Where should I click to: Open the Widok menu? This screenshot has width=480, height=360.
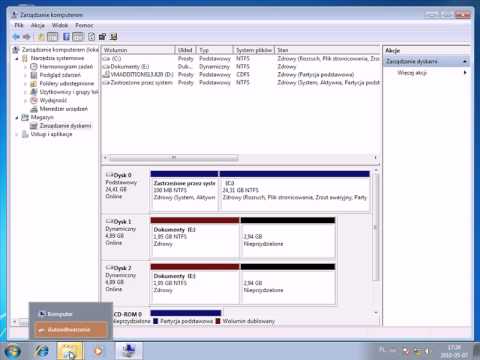pos(60,25)
